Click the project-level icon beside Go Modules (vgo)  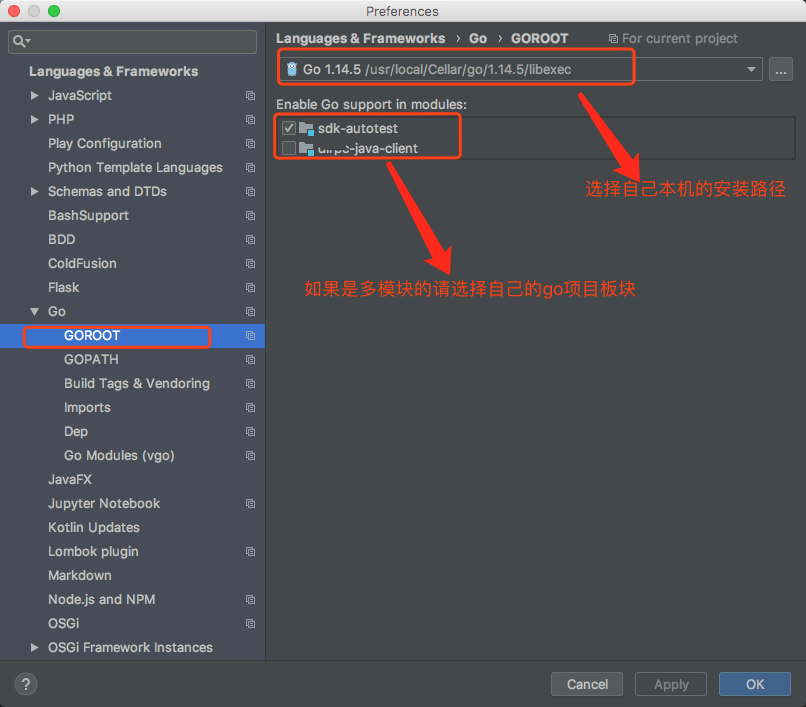(250, 456)
